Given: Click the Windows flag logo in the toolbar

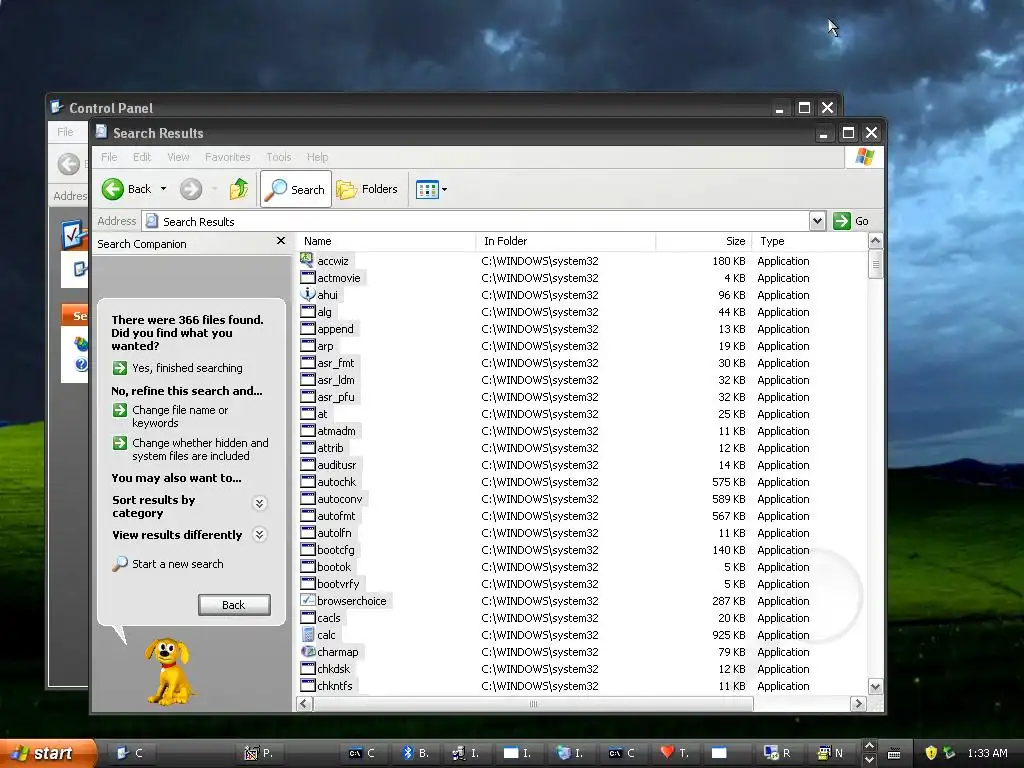Looking at the screenshot, I should pyautogui.click(x=865, y=157).
